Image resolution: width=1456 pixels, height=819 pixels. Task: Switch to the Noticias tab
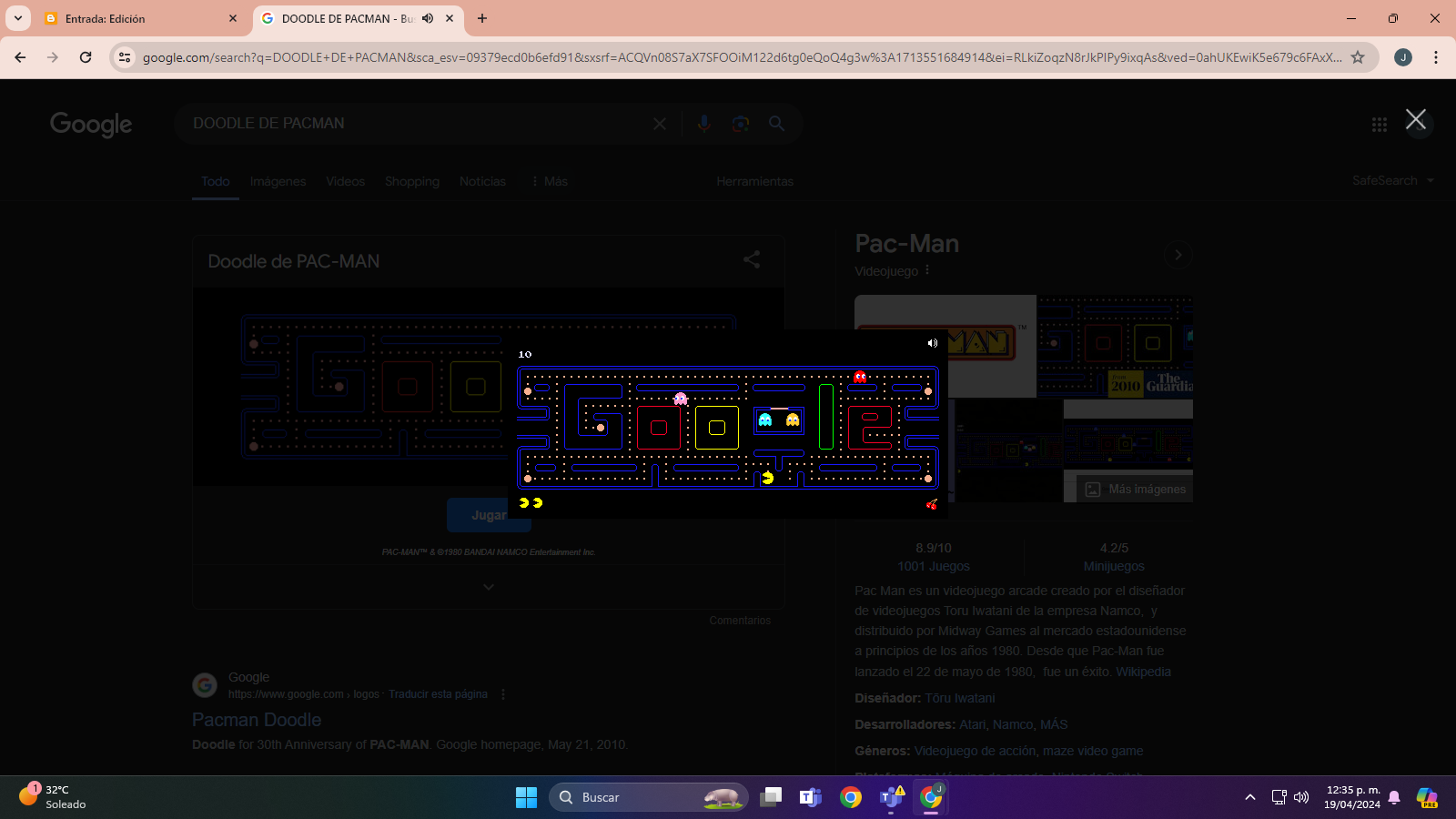tap(482, 181)
